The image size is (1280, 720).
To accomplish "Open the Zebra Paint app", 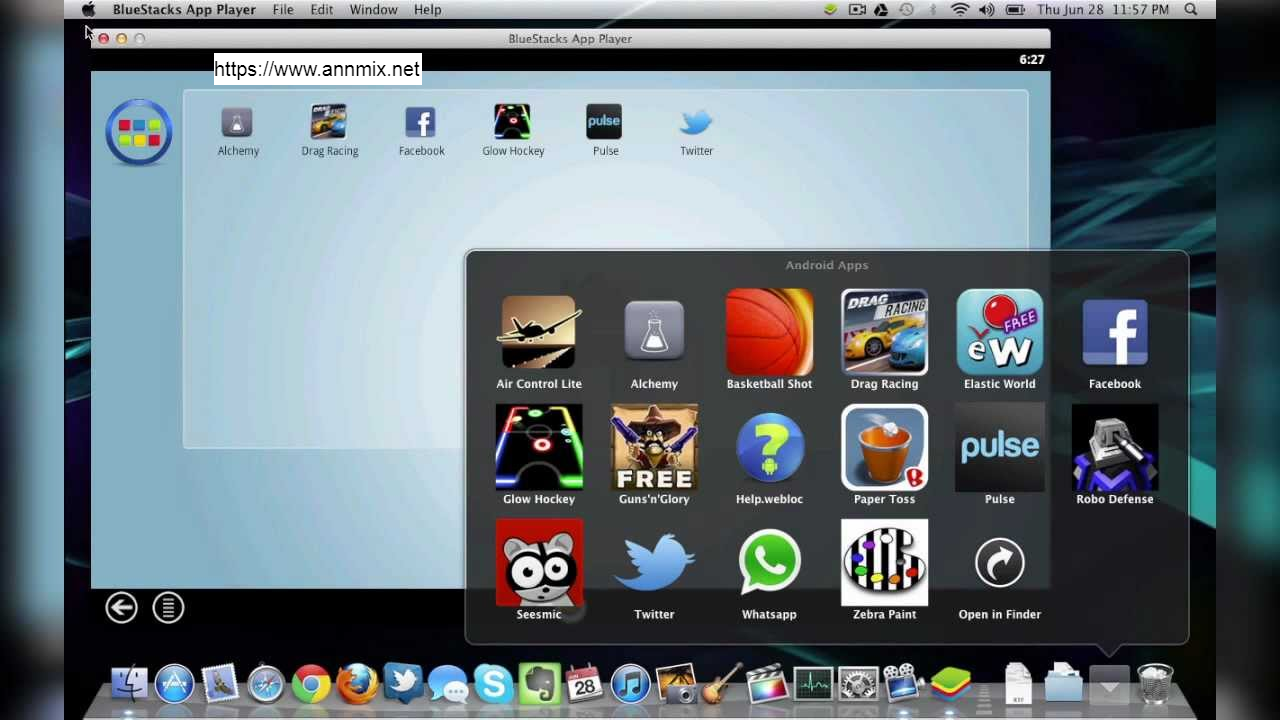I will pyautogui.click(x=884, y=562).
